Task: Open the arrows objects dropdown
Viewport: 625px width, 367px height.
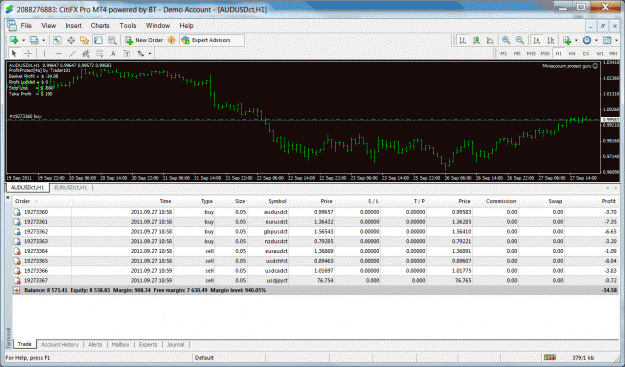Action: [149, 53]
